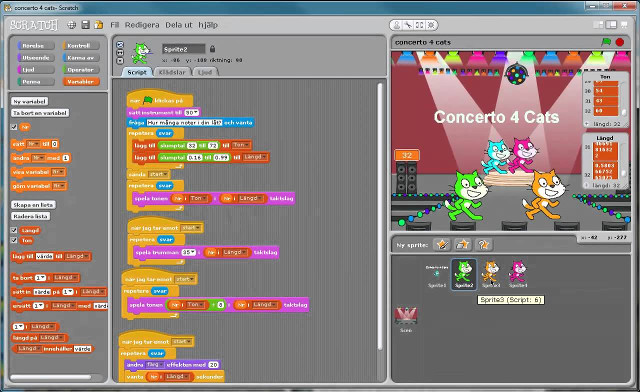Viewport: 640px width, 392px height.
Task: Open the Redigera menu
Action: 142,25
